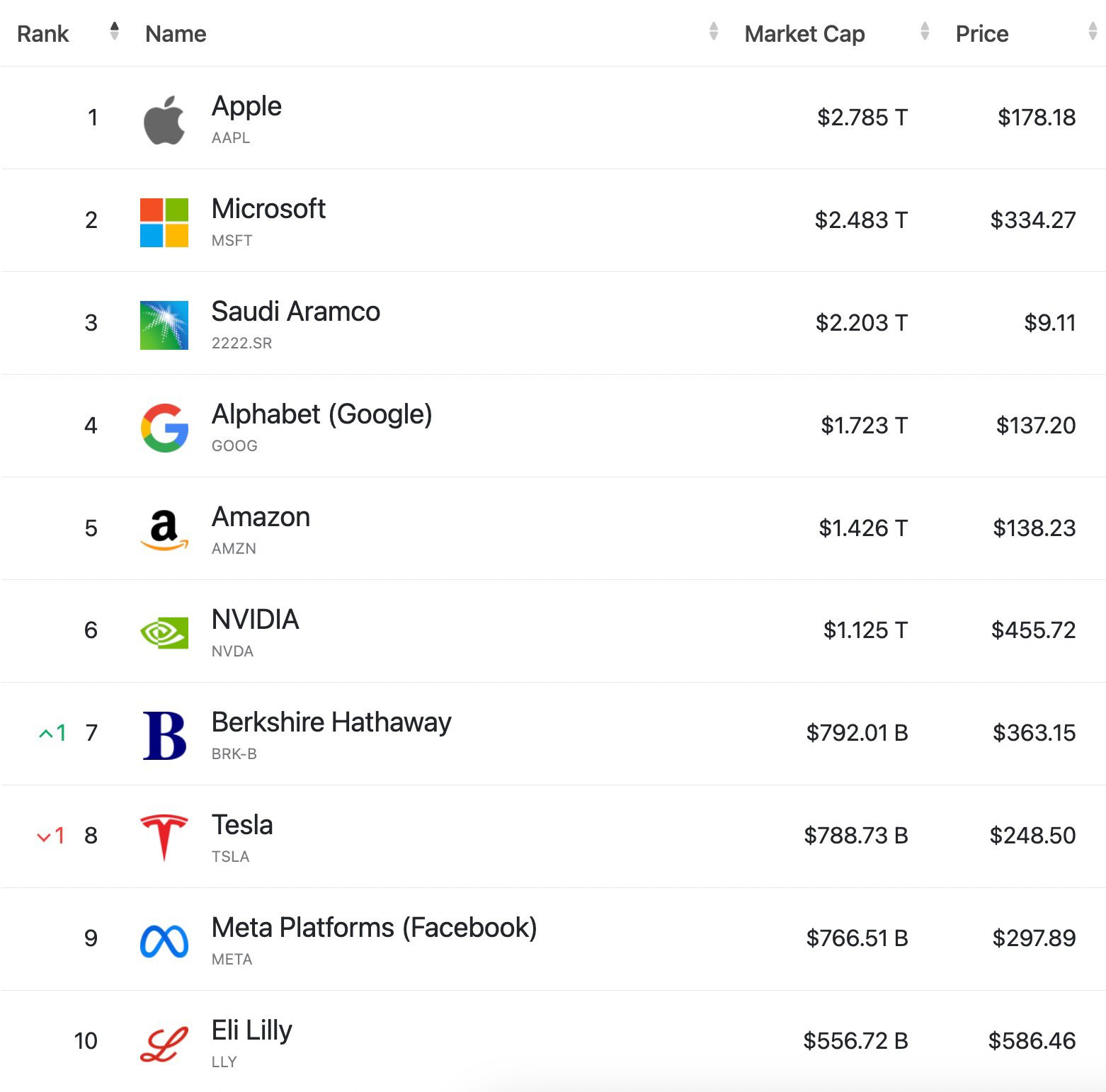Open the Alphabet (Google) company link
Viewport: 1106px width, 1092px height.
(322, 414)
